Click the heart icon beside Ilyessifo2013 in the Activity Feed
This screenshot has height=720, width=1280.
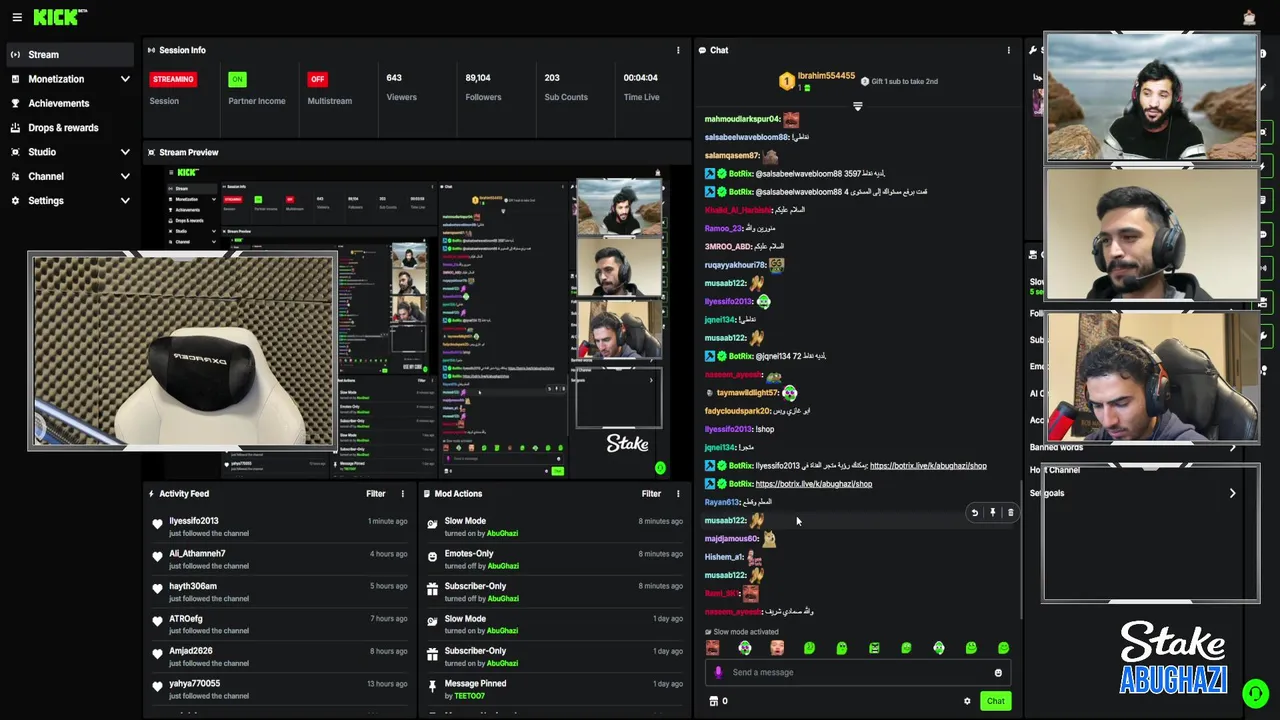pyautogui.click(x=157, y=524)
